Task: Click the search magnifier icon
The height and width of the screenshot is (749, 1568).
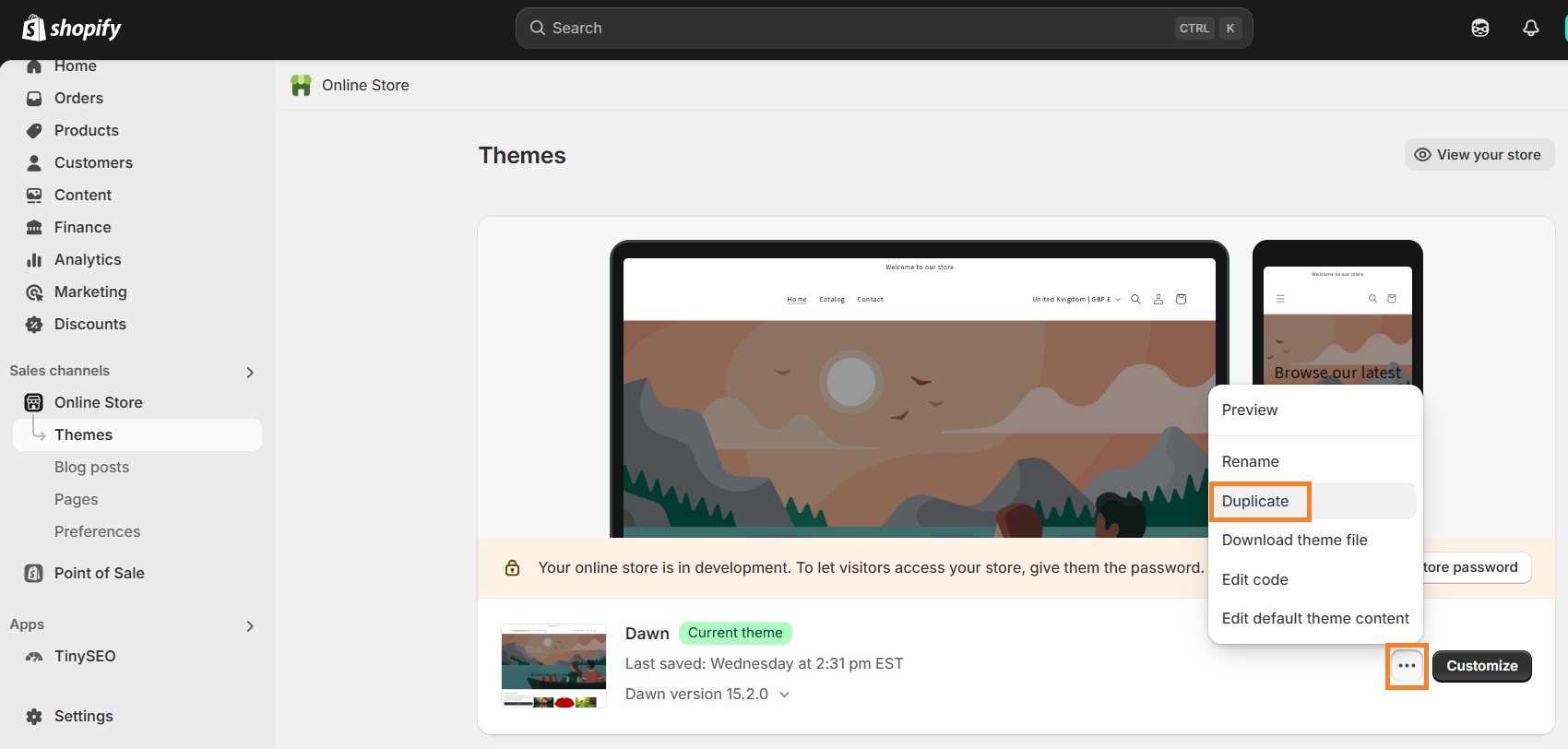Action: [537, 28]
